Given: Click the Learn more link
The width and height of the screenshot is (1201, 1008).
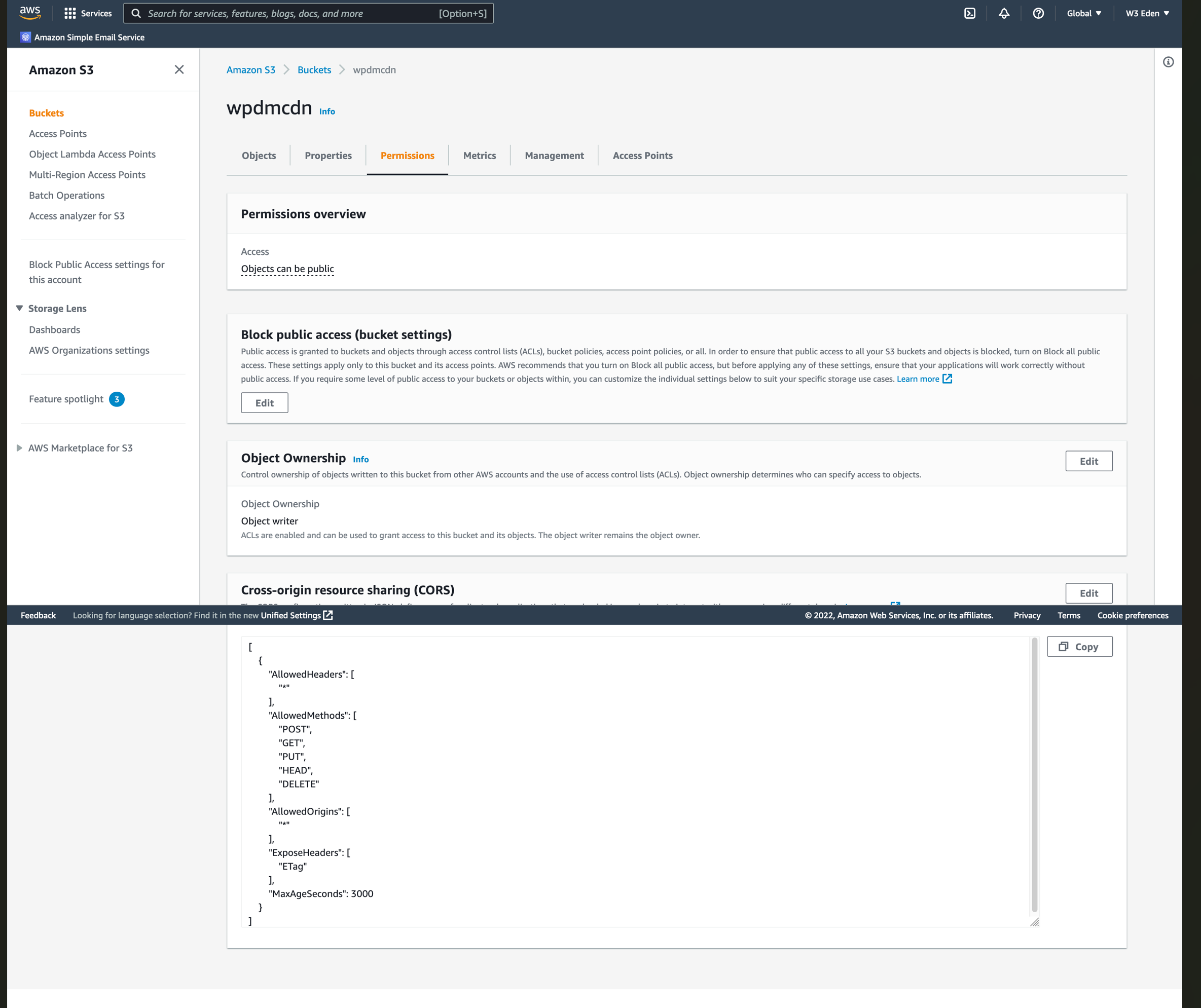Looking at the screenshot, I should click(918, 379).
